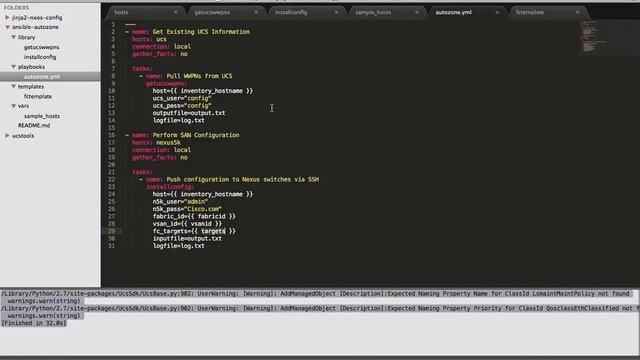The image size is (640, 360).
Task: Click line number 16 in gutter
Action: point(111,135)
